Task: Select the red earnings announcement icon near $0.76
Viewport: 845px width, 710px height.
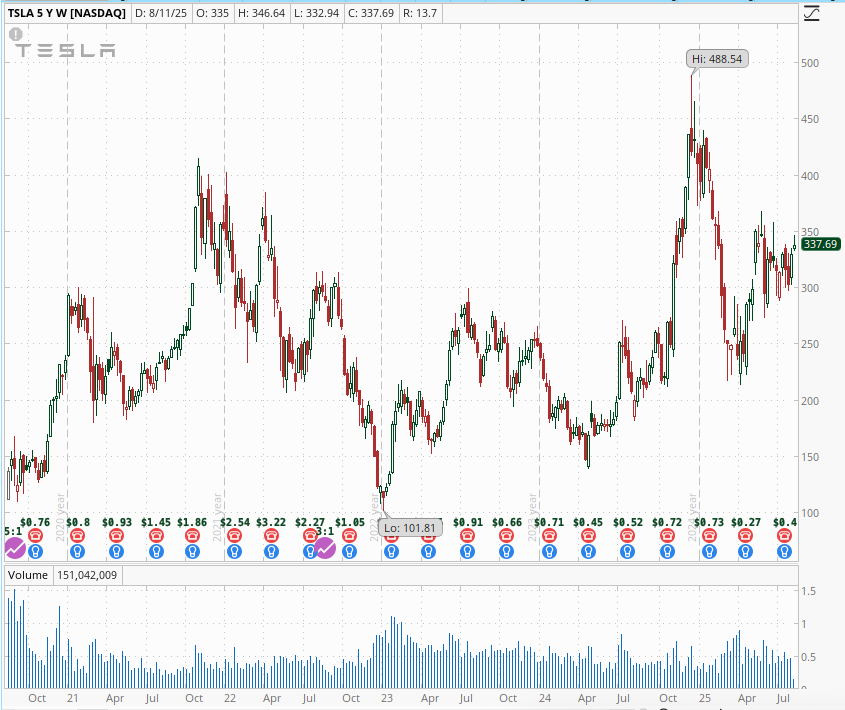Action: click(x=37, y=535)
